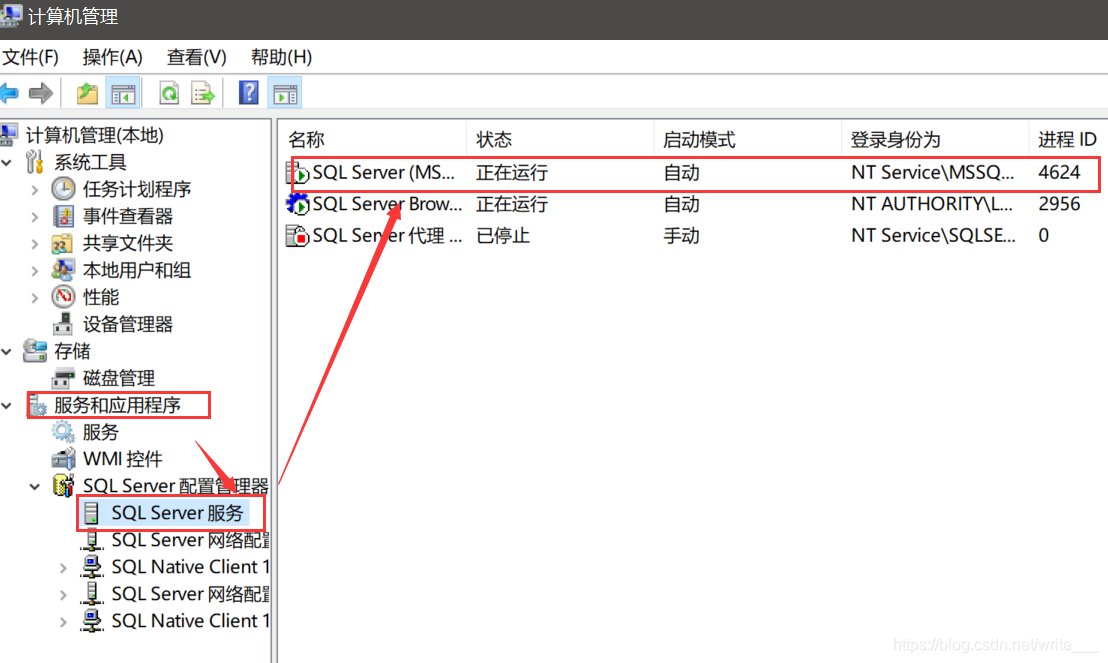
Task: Select the 设备管理器 tree item
Action: 128,324
